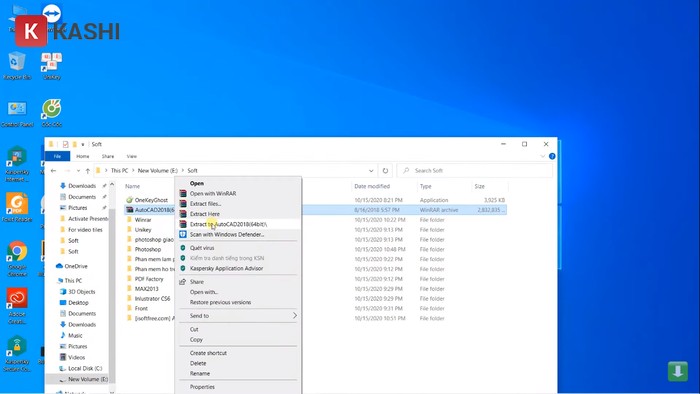Image resolution: width=700 pixels, height=394 pixels.
Task: Open the Control Panel desktop icon
Action: tap(17, 113)
